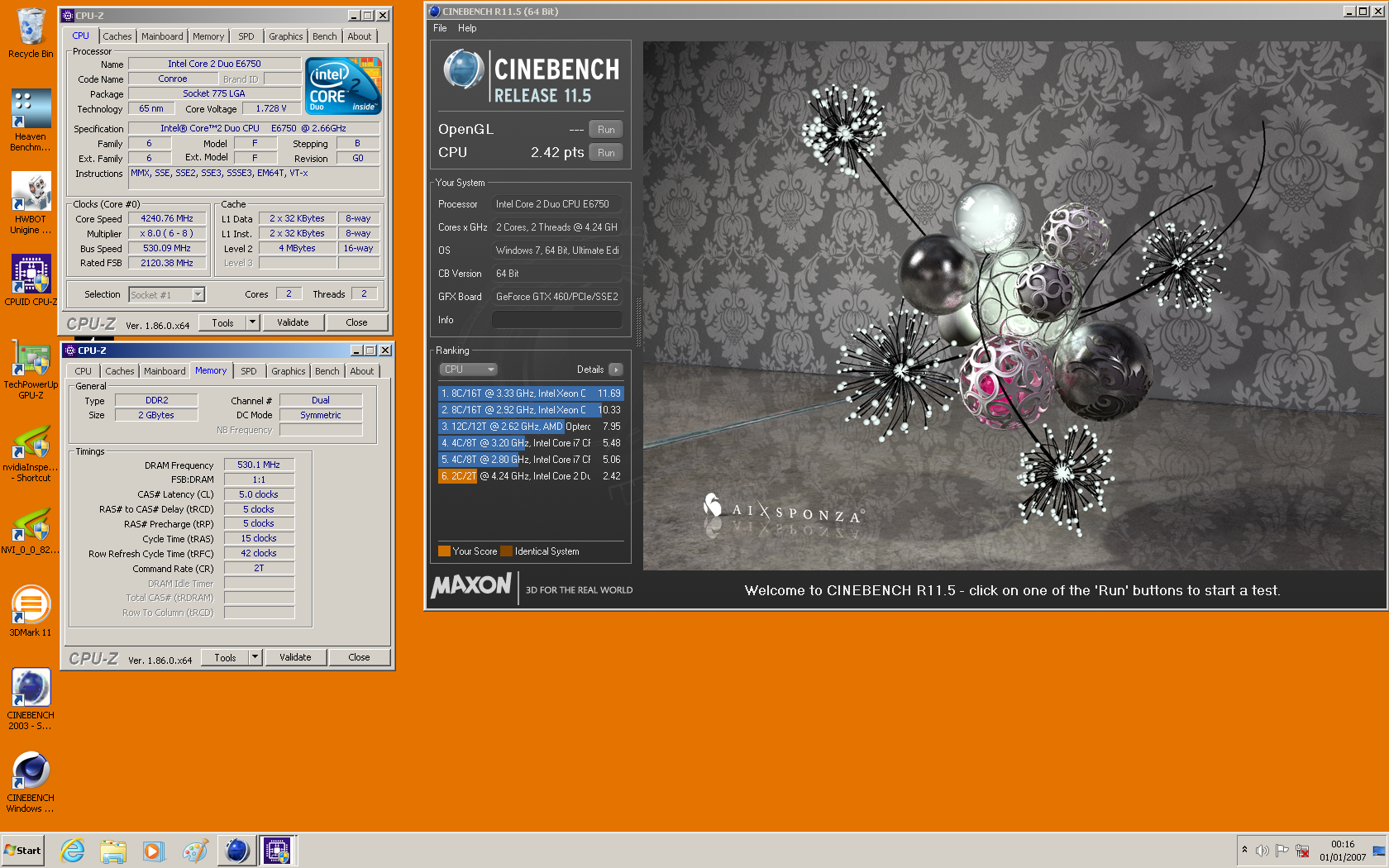Viewport: 1389px width, 868px height.
Task: Open NVI_0_0_82 desktop icon
Action: tap(31, 531)
